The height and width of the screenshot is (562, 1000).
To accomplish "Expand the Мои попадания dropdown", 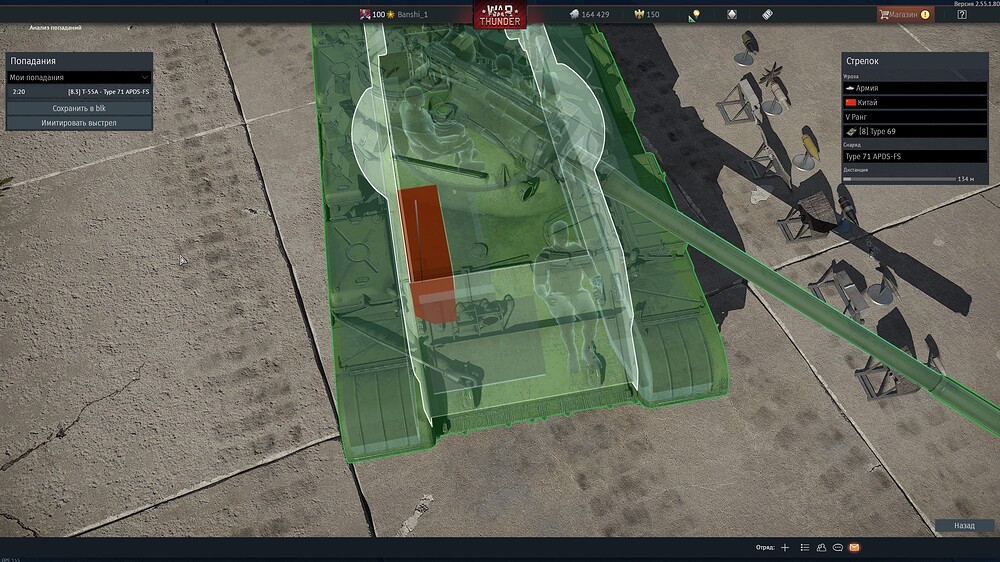I will pyautogui.click(x=79, y=77).
